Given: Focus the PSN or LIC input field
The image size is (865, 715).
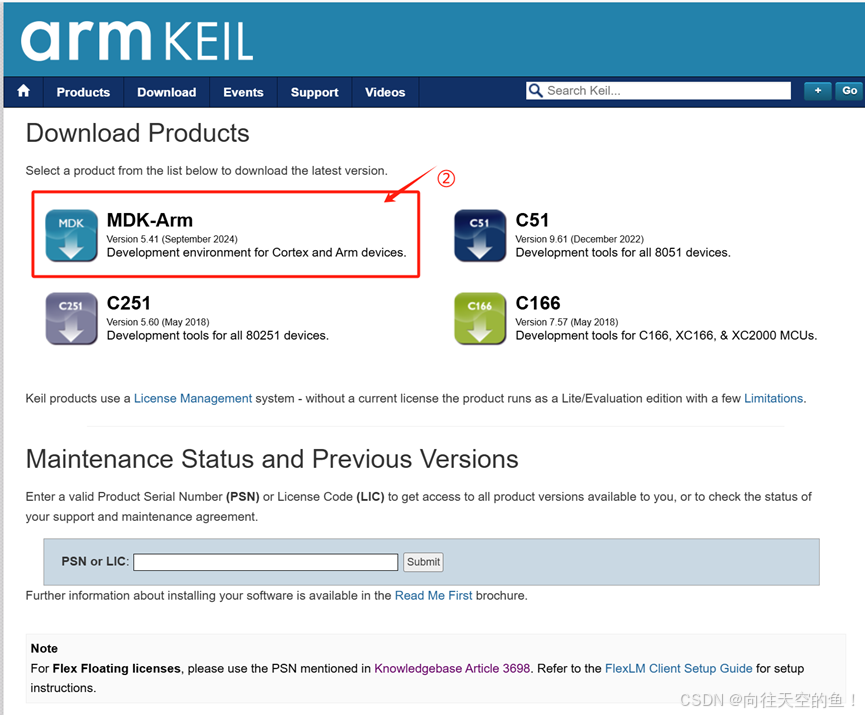Looking at the screenshot, I should tap(265, 562).
